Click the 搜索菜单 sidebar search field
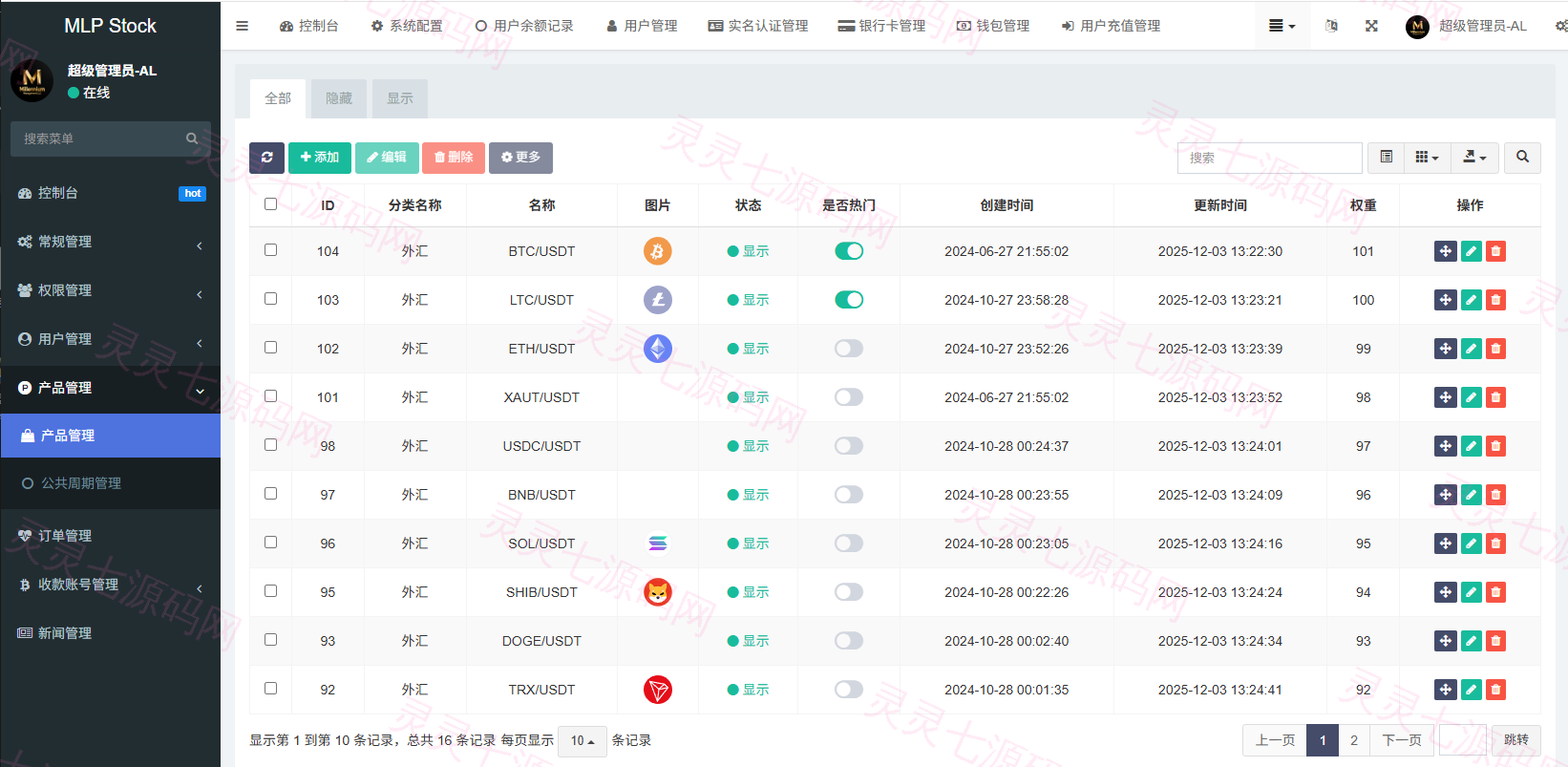This screenshot has width=1568, height=767. click(x=111, y=138)
